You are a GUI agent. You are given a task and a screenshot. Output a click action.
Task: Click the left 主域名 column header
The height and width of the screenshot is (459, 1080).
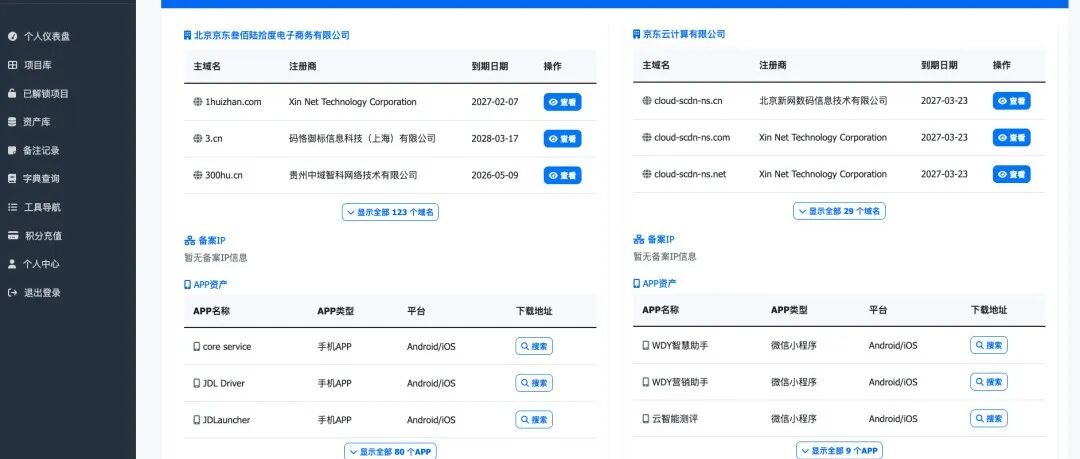(x=207, y=66)
